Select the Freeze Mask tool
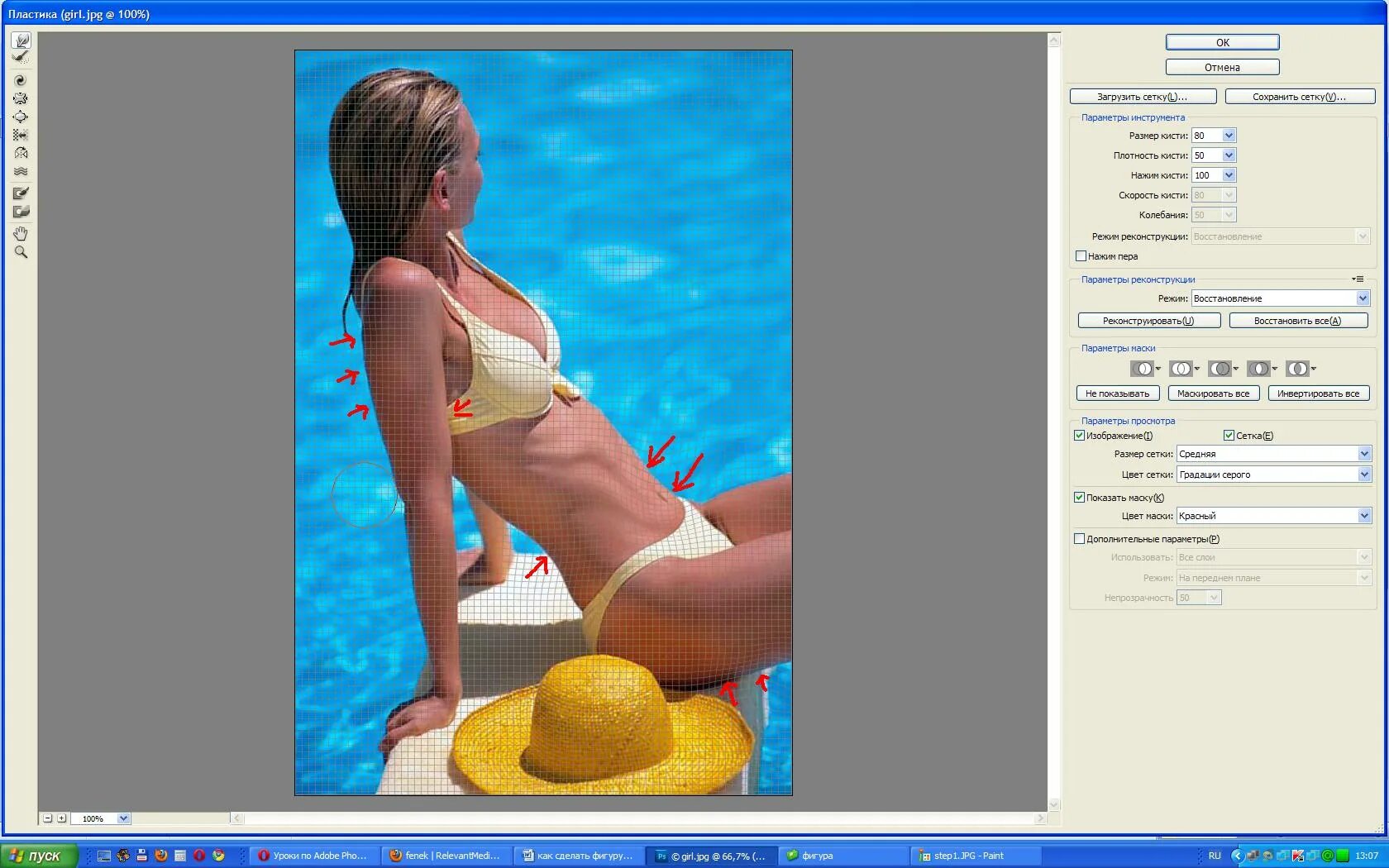 click(21, 193)
